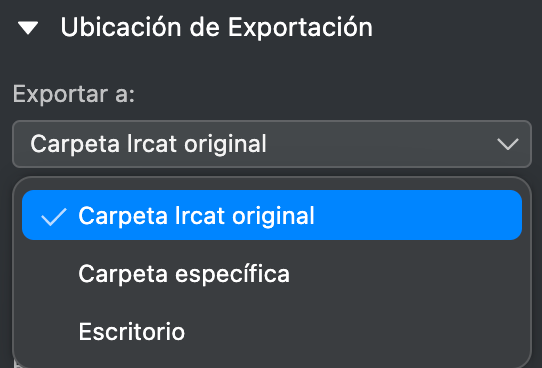Click the chevron arrow in export dropdown

[x=507, y=144]
